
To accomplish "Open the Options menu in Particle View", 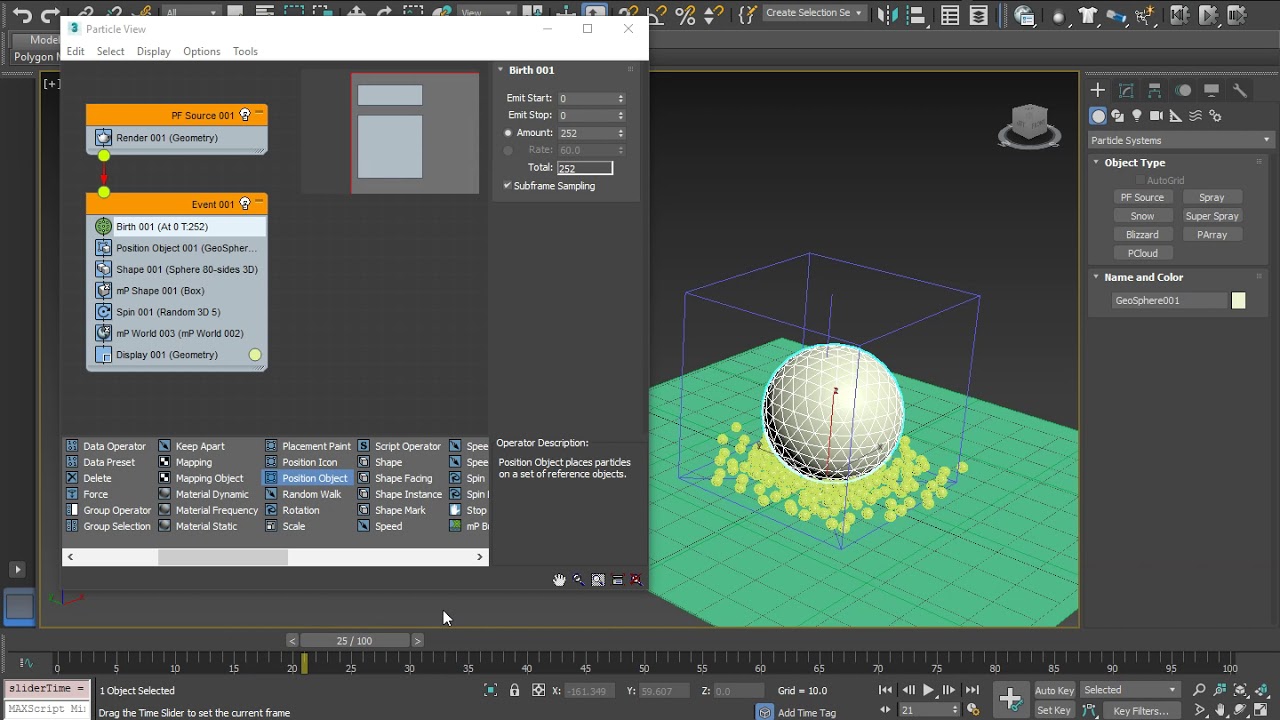I will pyautogui.click(x=201, y=51).
